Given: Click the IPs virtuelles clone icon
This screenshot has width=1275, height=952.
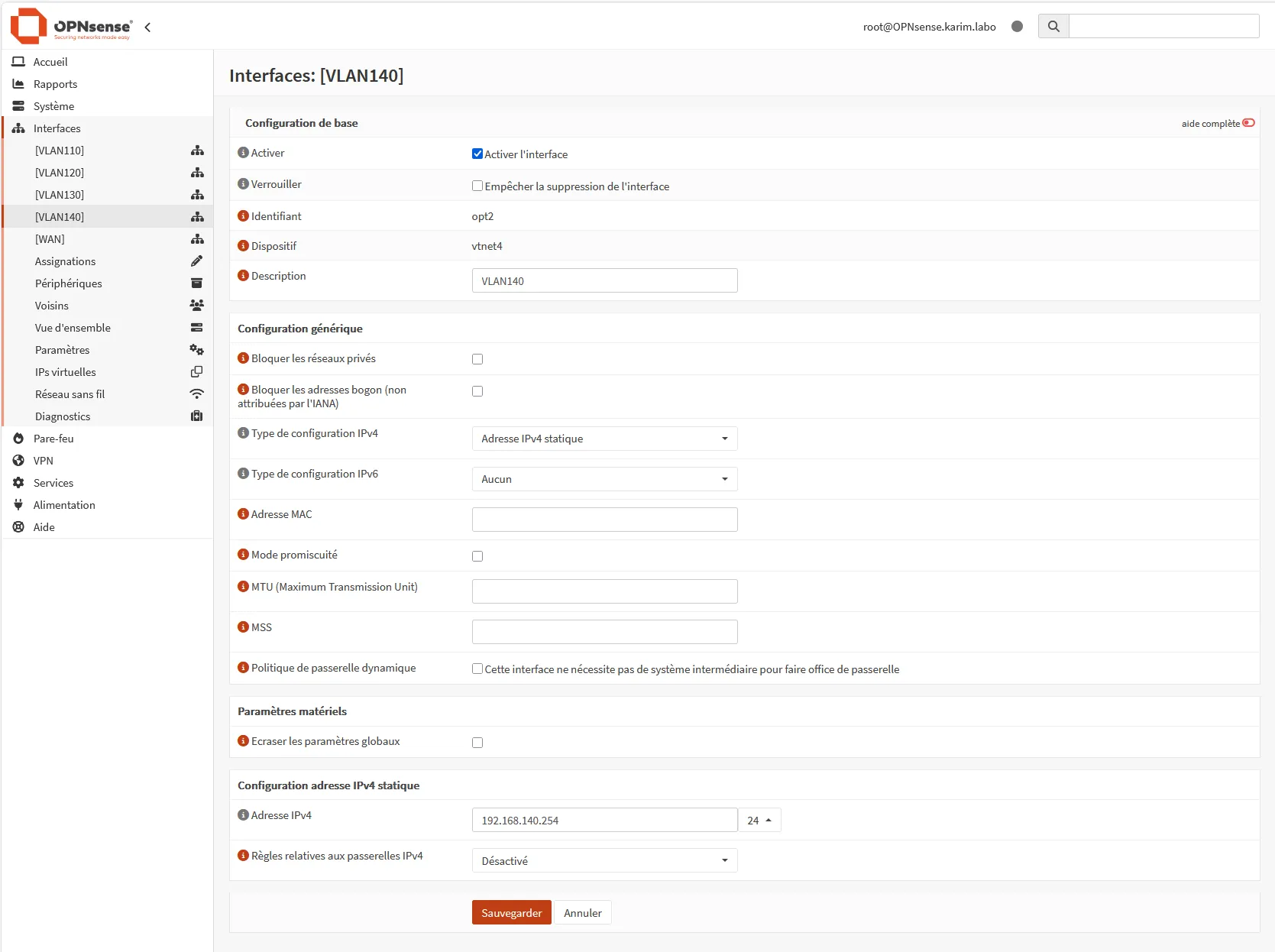Looking at the screenshot, I should click(196, 372).
